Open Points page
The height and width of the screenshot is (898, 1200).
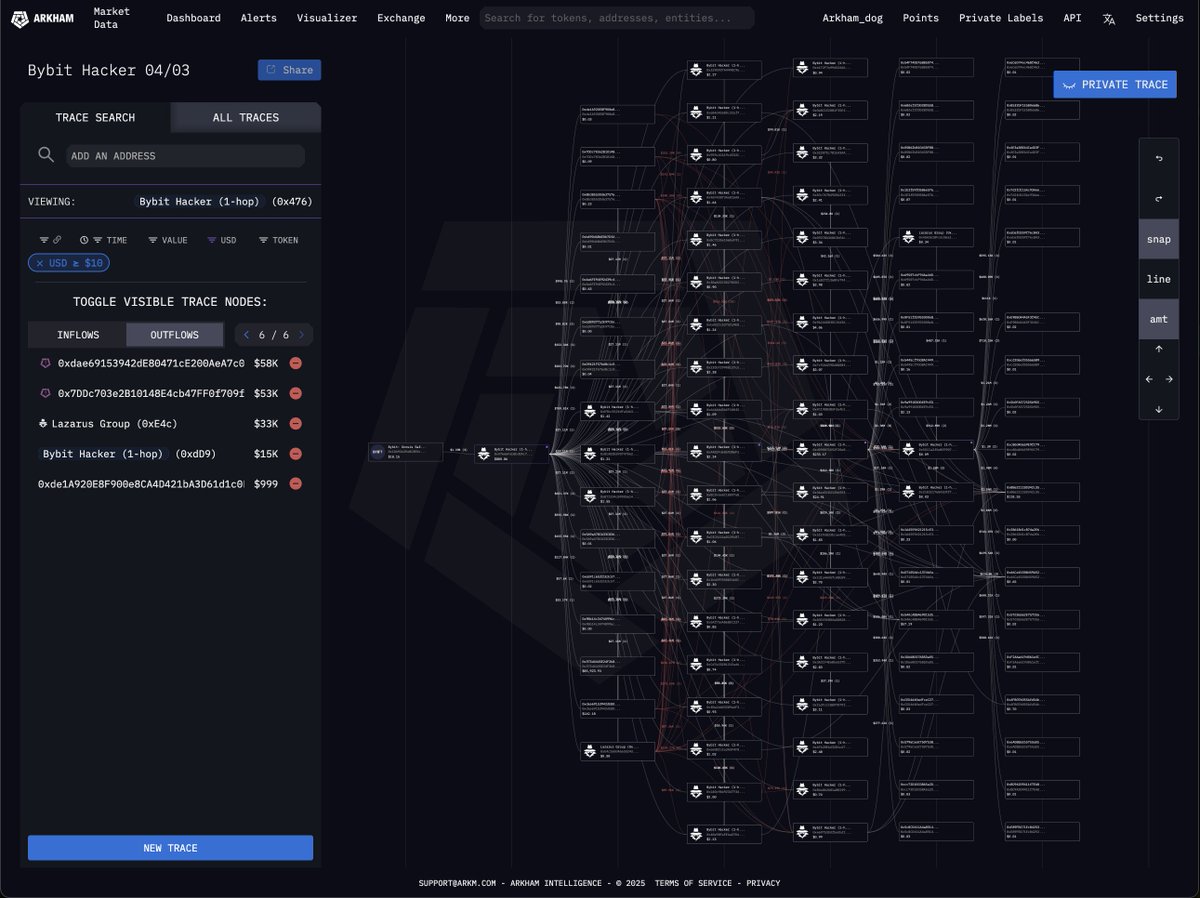(x=920, y=18)
